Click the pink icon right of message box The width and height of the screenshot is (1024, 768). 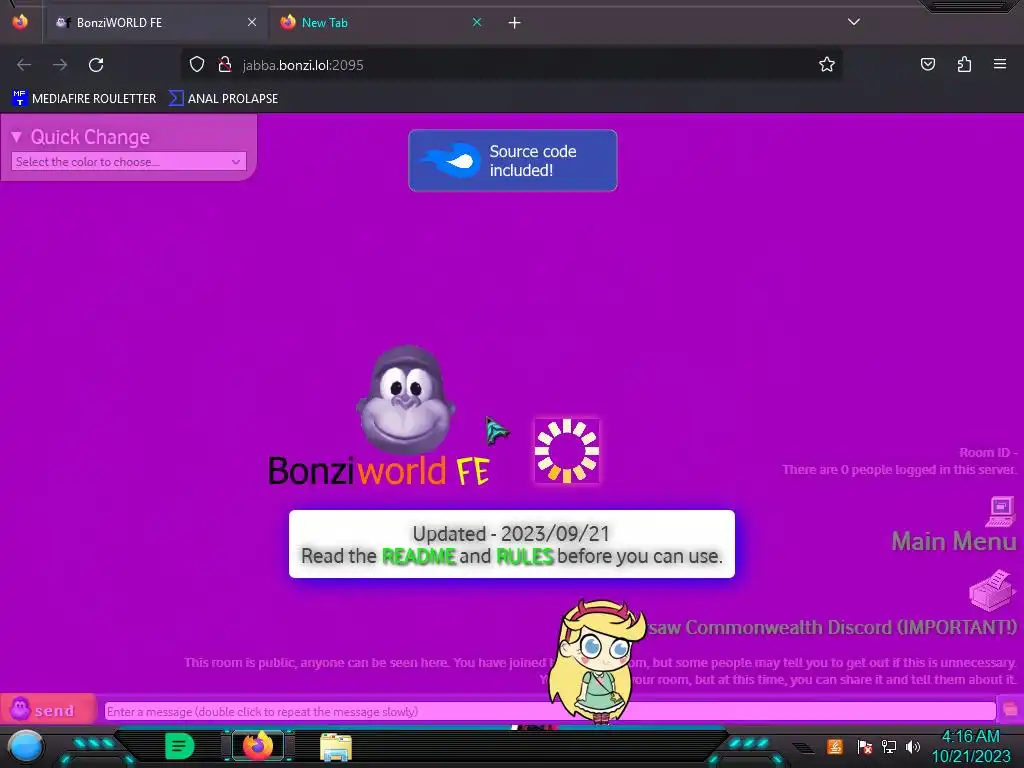click(1010, 710)
